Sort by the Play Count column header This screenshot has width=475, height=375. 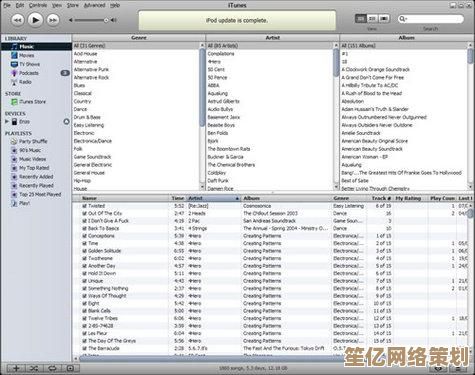pyautogui.click(x=442, y=198)
